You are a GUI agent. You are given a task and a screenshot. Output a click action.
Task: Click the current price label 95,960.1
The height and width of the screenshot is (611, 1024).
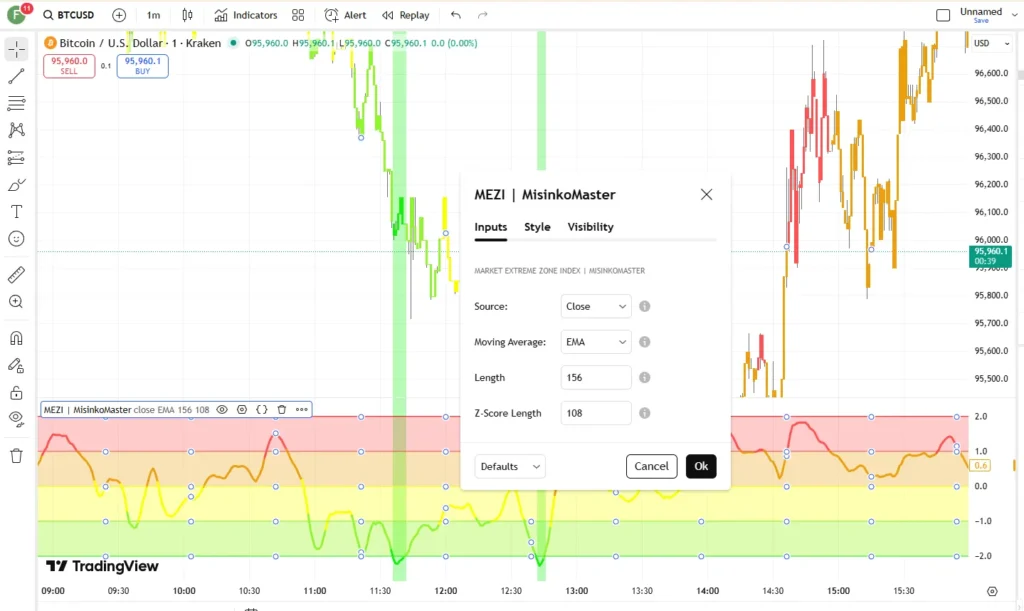[991, 256]
